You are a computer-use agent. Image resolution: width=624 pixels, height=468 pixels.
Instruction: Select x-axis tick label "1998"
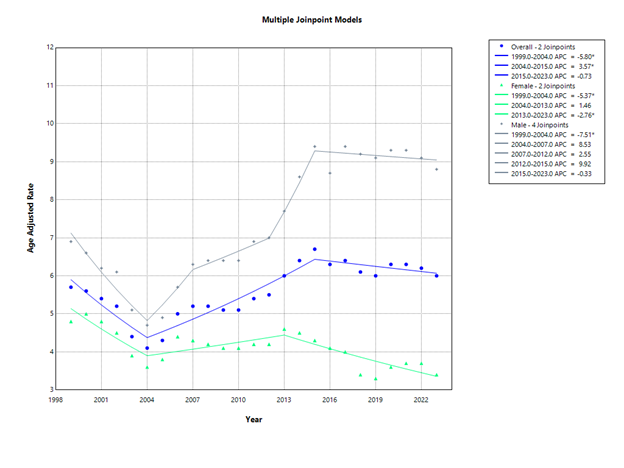56,400
